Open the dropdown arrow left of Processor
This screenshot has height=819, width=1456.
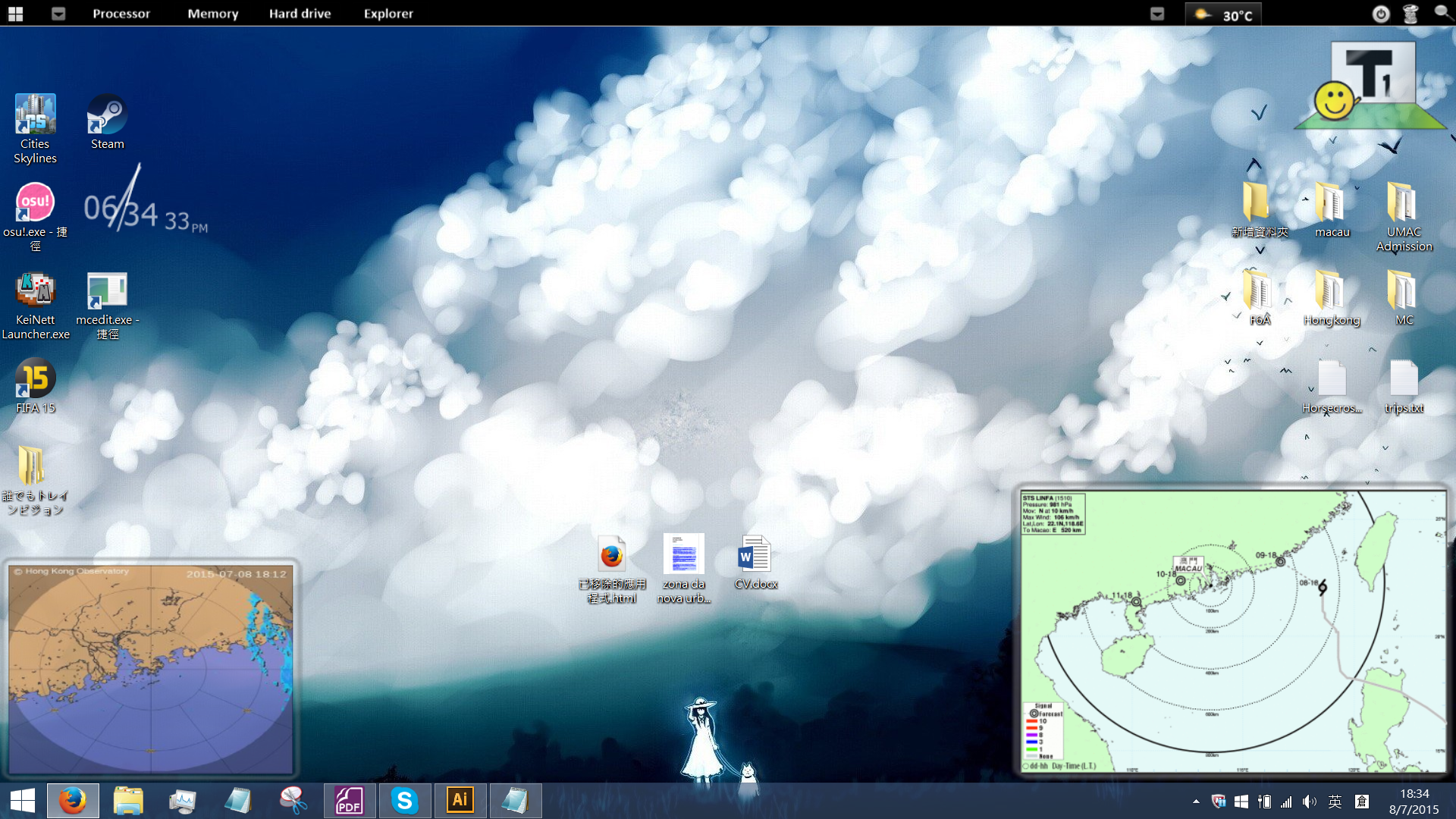58,14
